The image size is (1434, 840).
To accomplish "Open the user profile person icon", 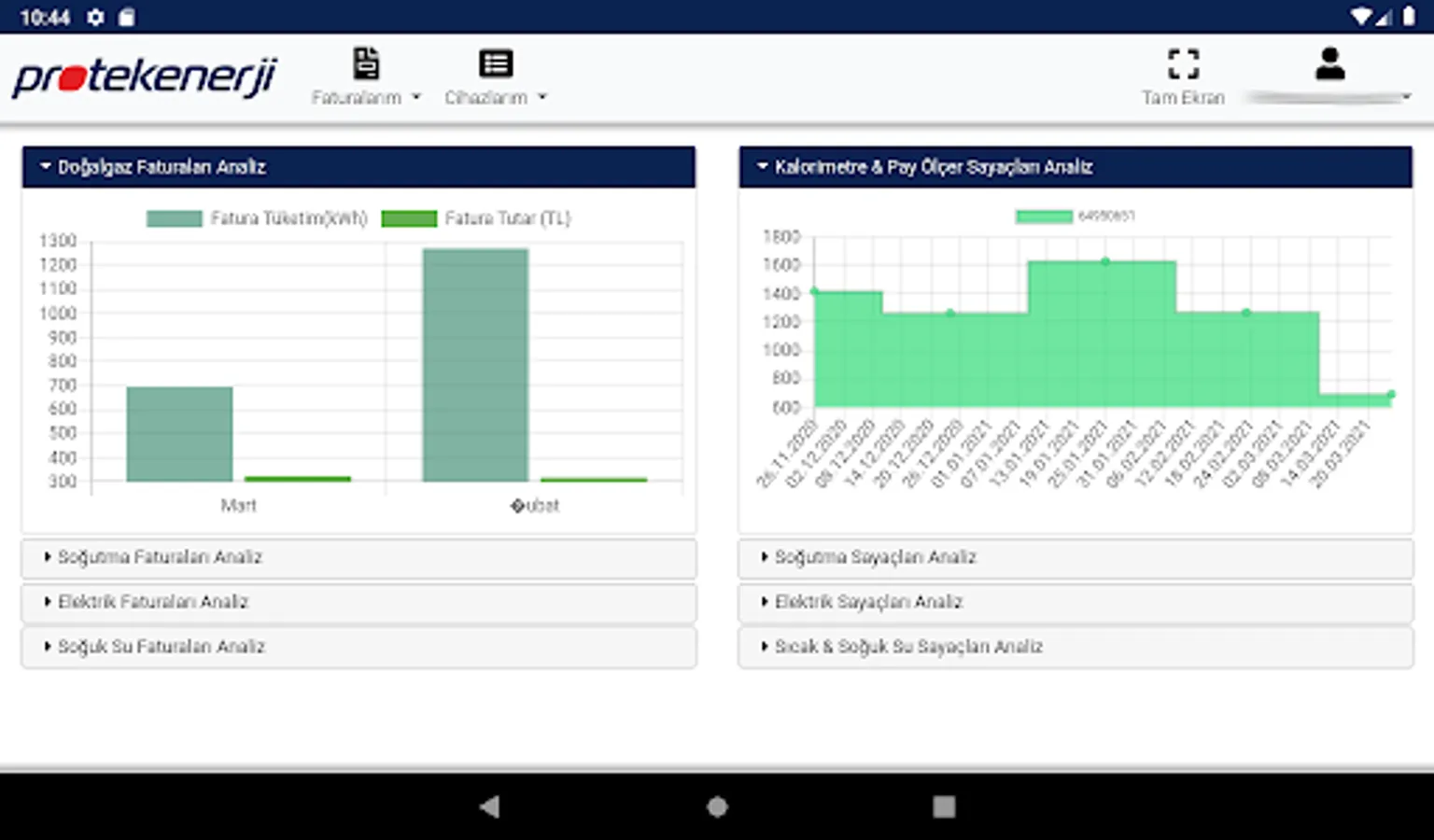I will [1329, 63].
